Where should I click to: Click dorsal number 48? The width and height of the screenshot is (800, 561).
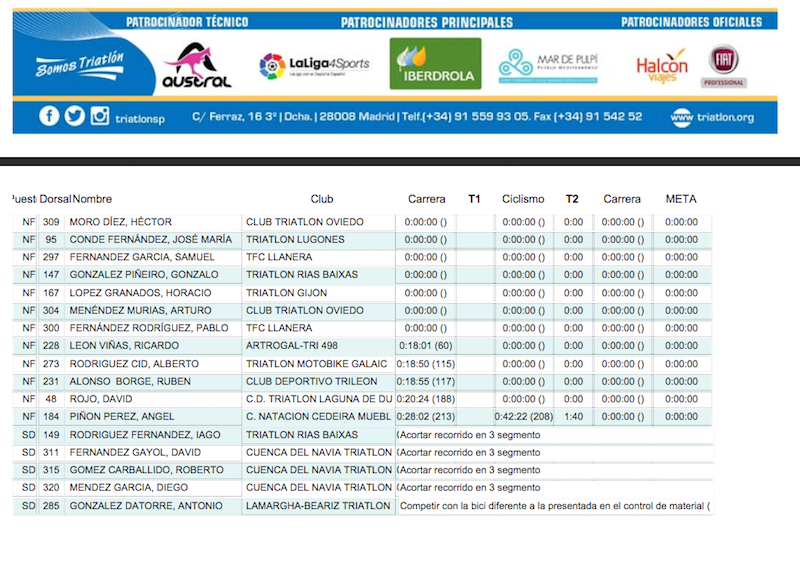pyautogui.click(x=51, y=399)
